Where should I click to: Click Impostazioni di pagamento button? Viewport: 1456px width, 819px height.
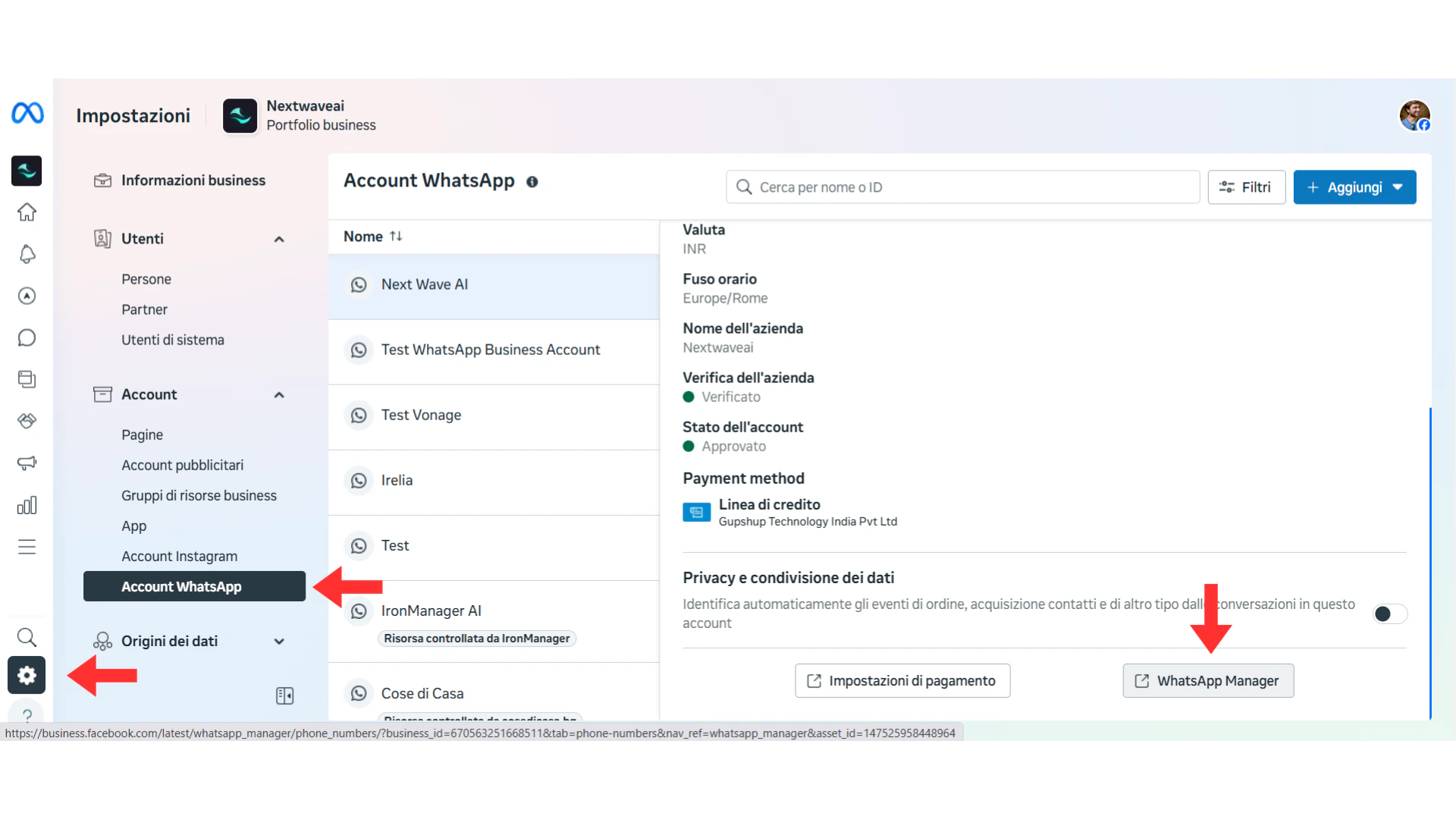(x=902, y=681)
